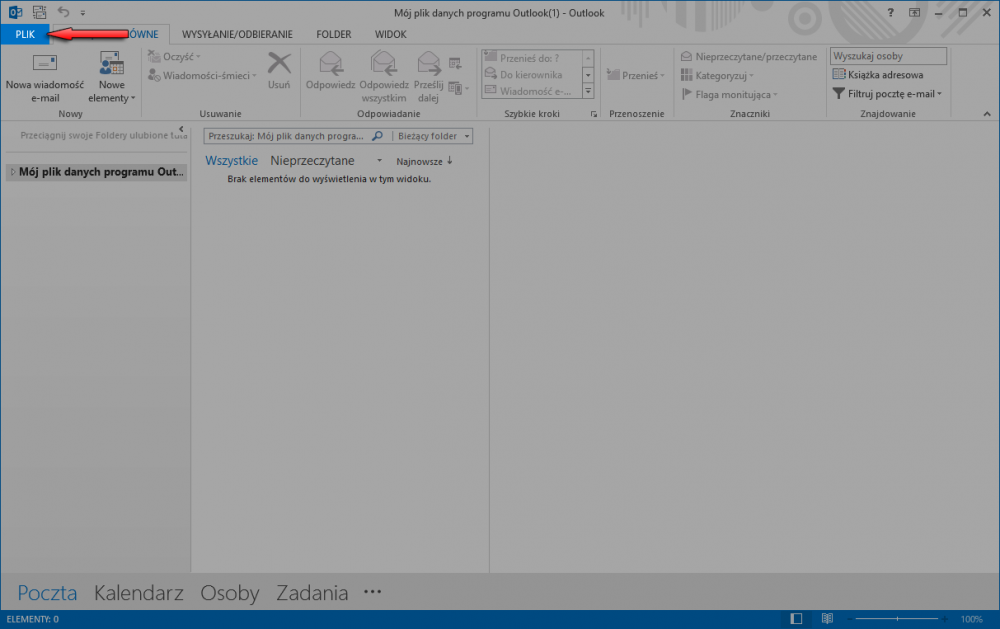
Task: Create a Nowa wiadomość e-mail
Action: (45, 77)
